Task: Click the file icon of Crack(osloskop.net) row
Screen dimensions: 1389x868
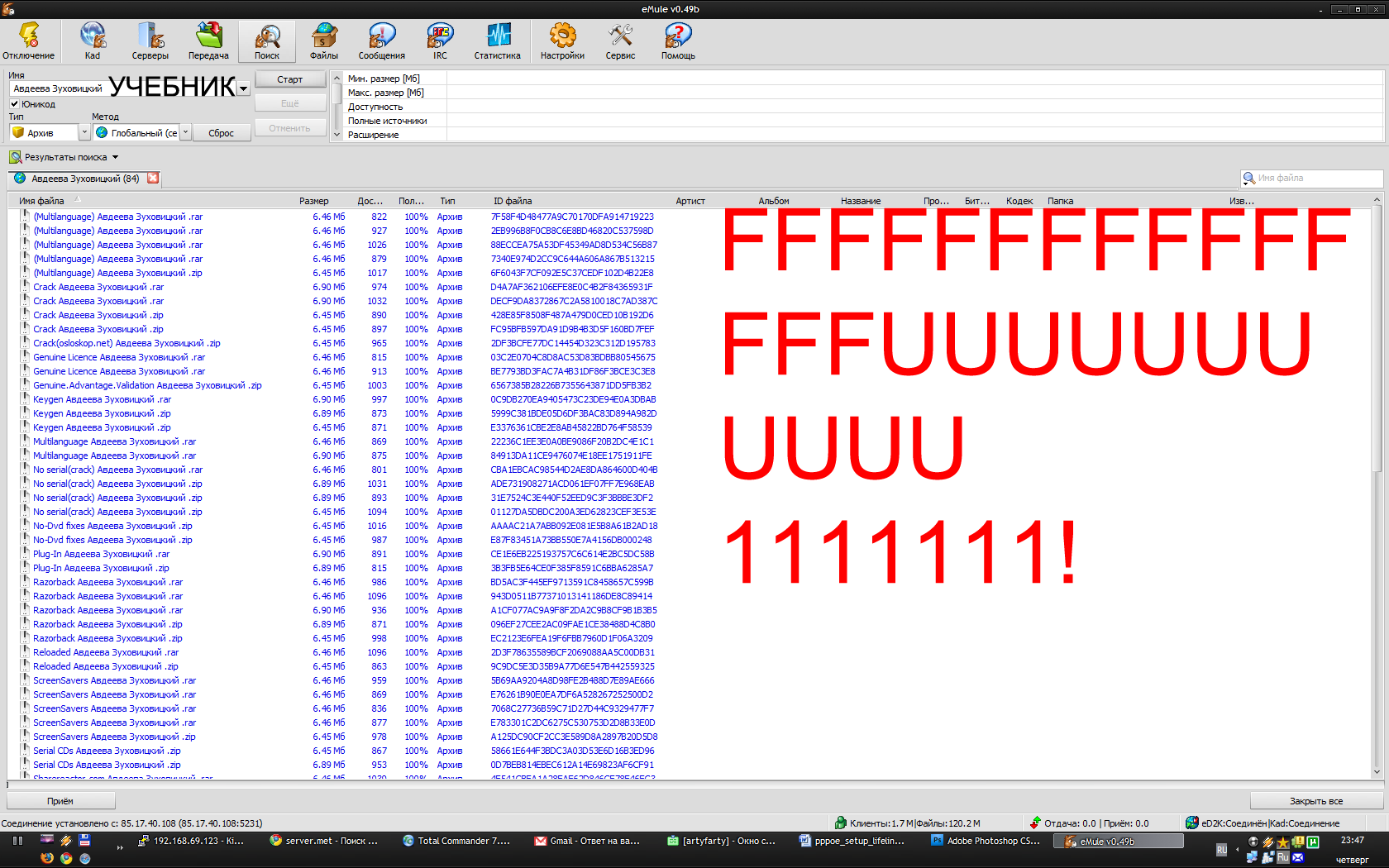Action: pos(25,342)
